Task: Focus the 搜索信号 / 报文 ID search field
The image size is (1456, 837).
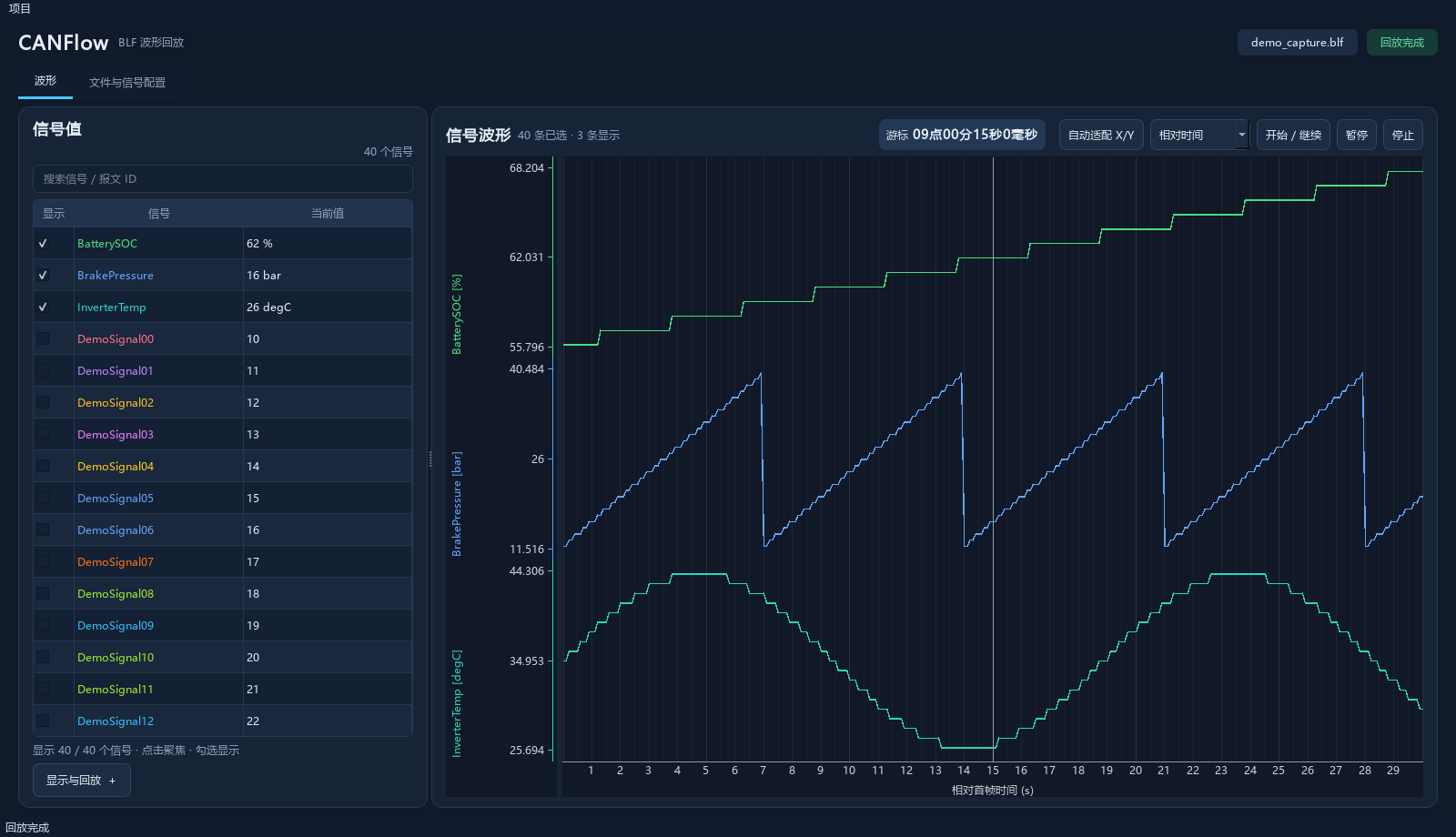Action: coord(223,178)
